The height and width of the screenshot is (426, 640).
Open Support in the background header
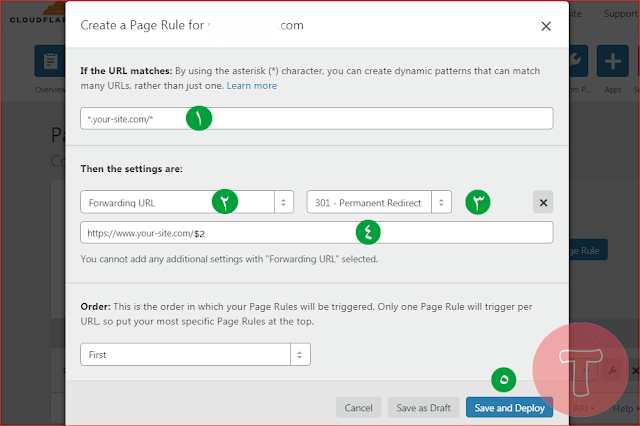pos(621,13)
